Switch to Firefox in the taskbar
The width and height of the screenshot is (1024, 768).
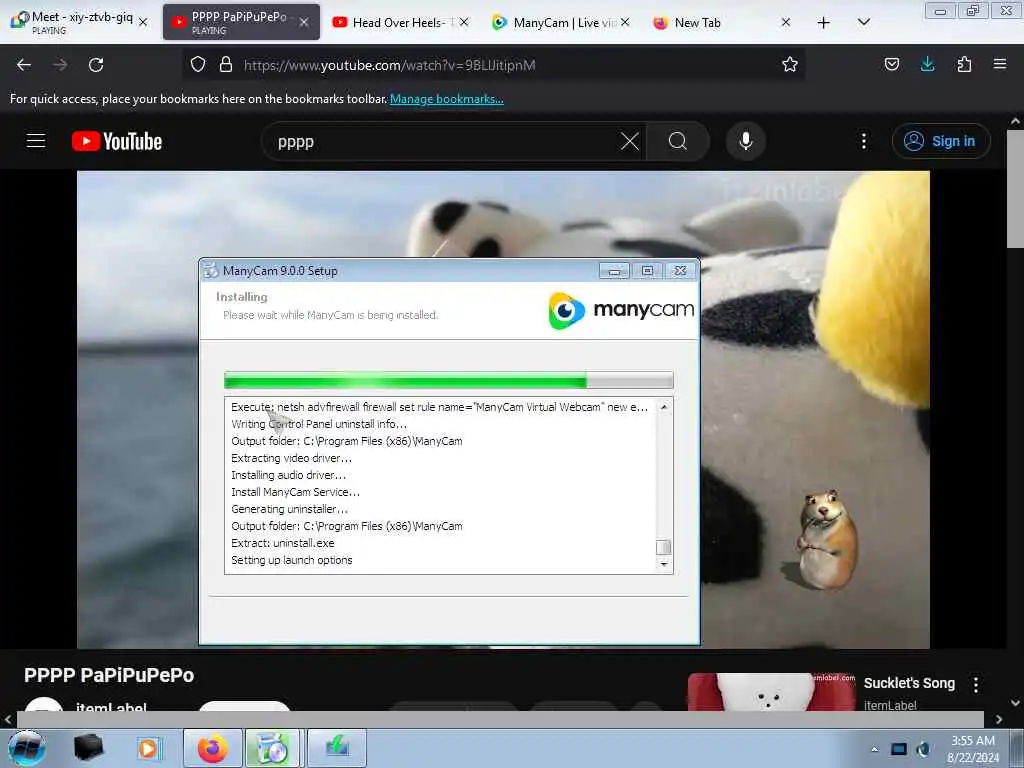tap(212, 748)
